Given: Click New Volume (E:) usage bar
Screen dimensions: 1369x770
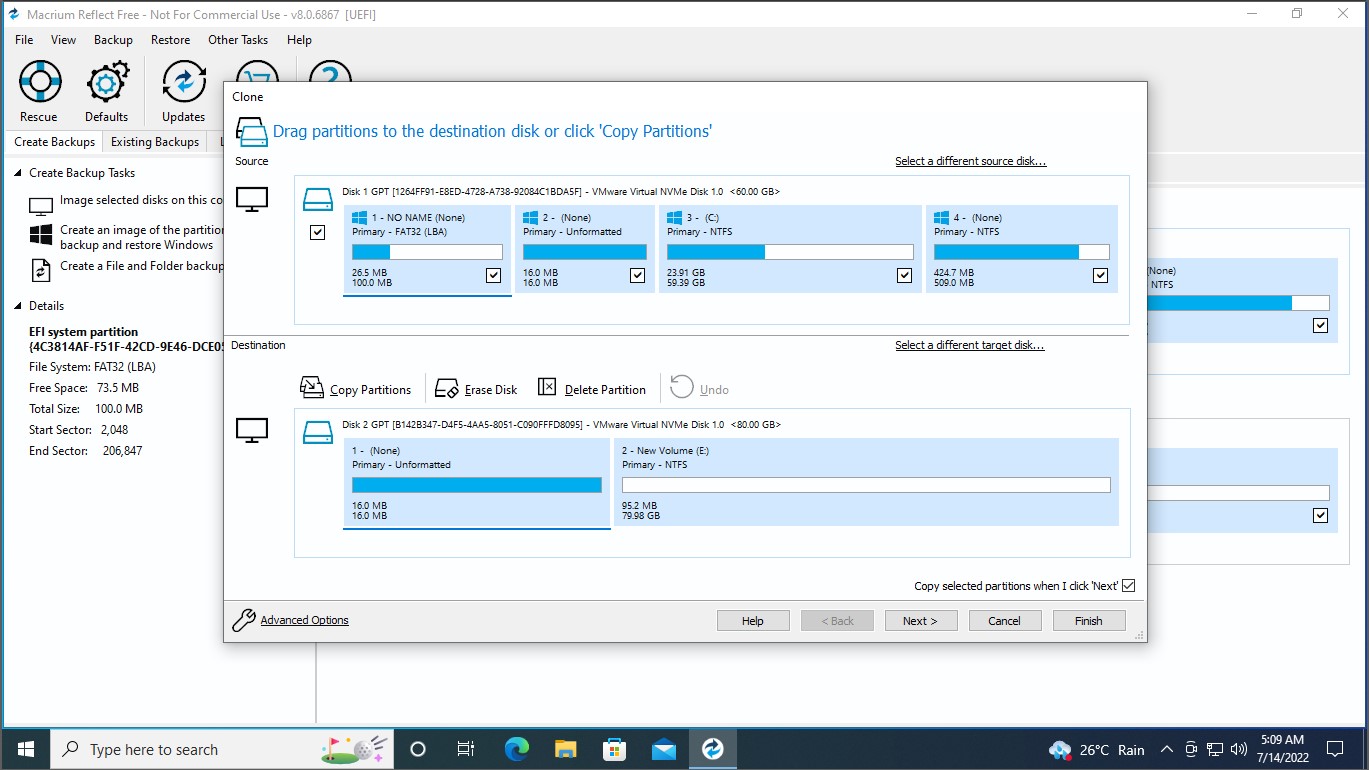Looking at the screenshot, I should point(866,485).
